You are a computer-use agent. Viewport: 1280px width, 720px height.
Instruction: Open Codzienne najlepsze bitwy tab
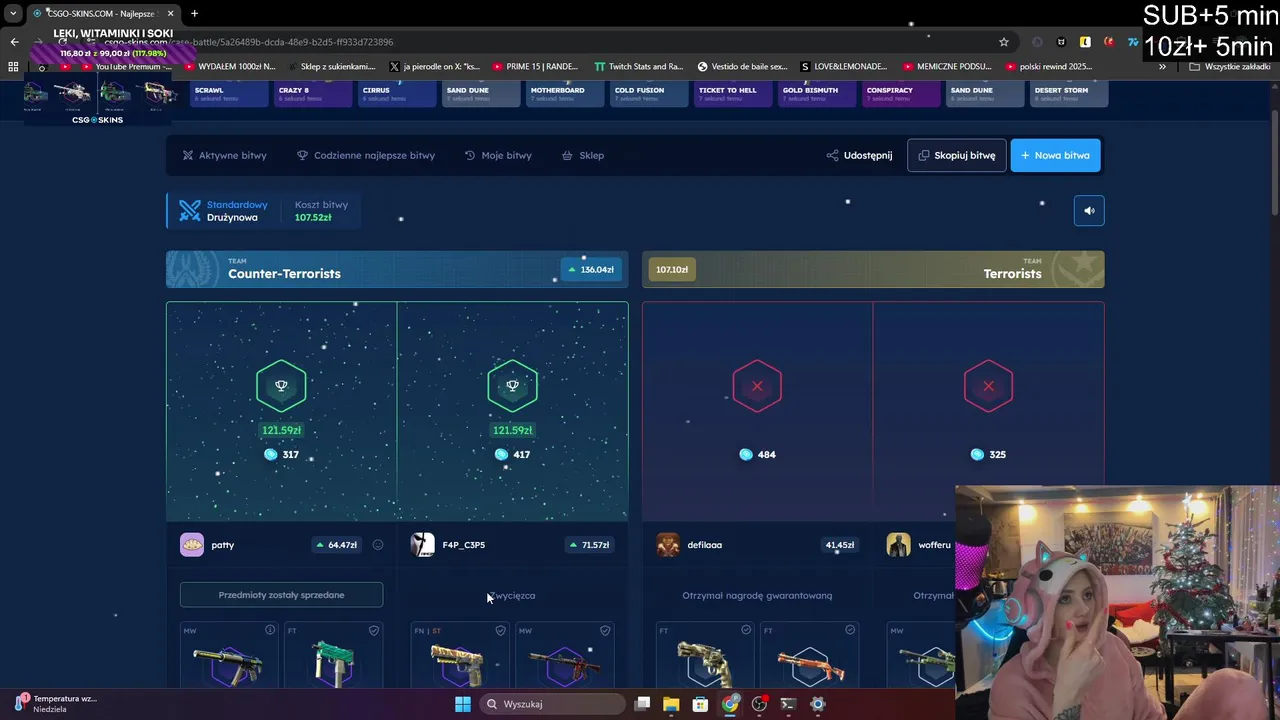click(x=365, y=155)
